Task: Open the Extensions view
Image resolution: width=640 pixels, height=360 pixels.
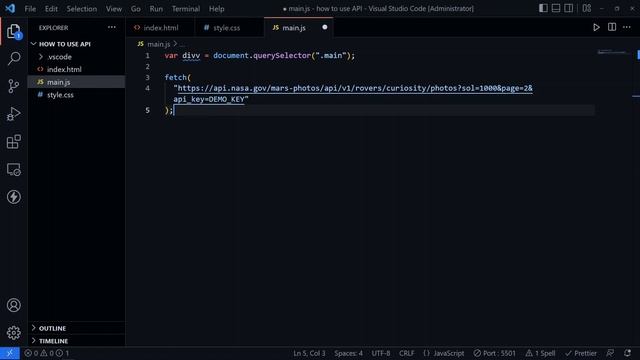Action: 13,142
